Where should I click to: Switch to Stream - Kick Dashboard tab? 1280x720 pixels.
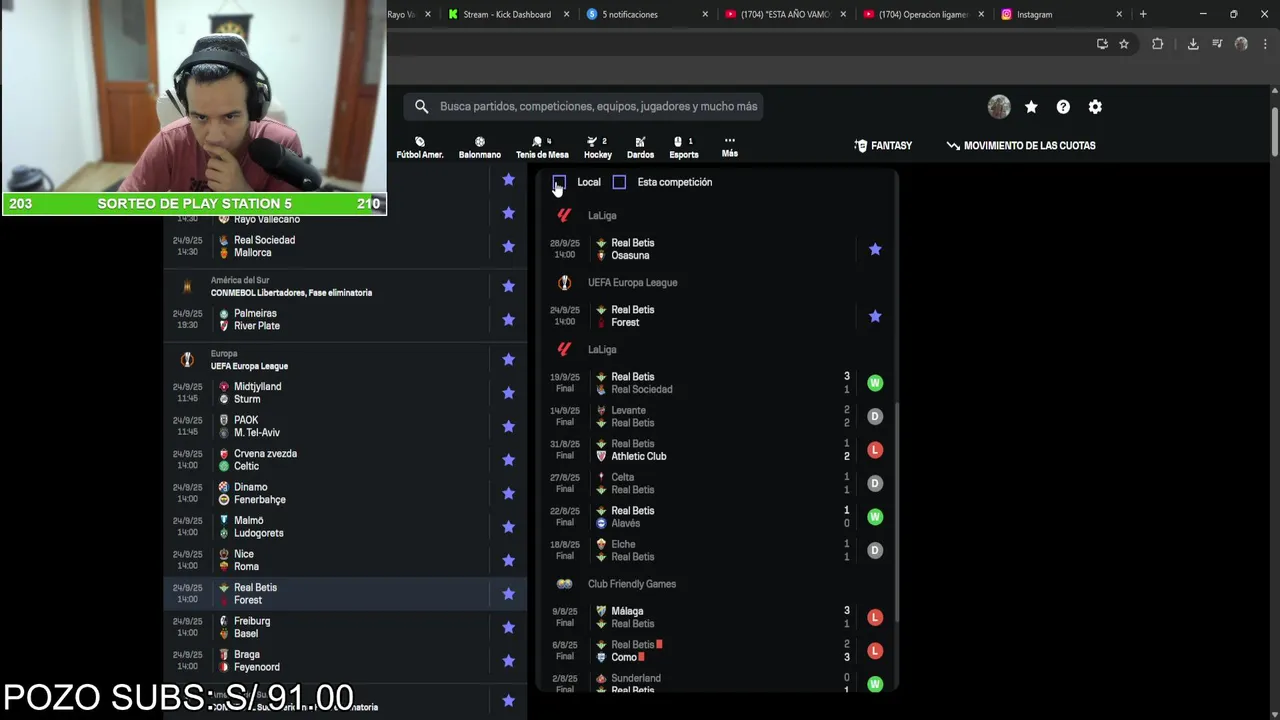click(x=507, y=15)
